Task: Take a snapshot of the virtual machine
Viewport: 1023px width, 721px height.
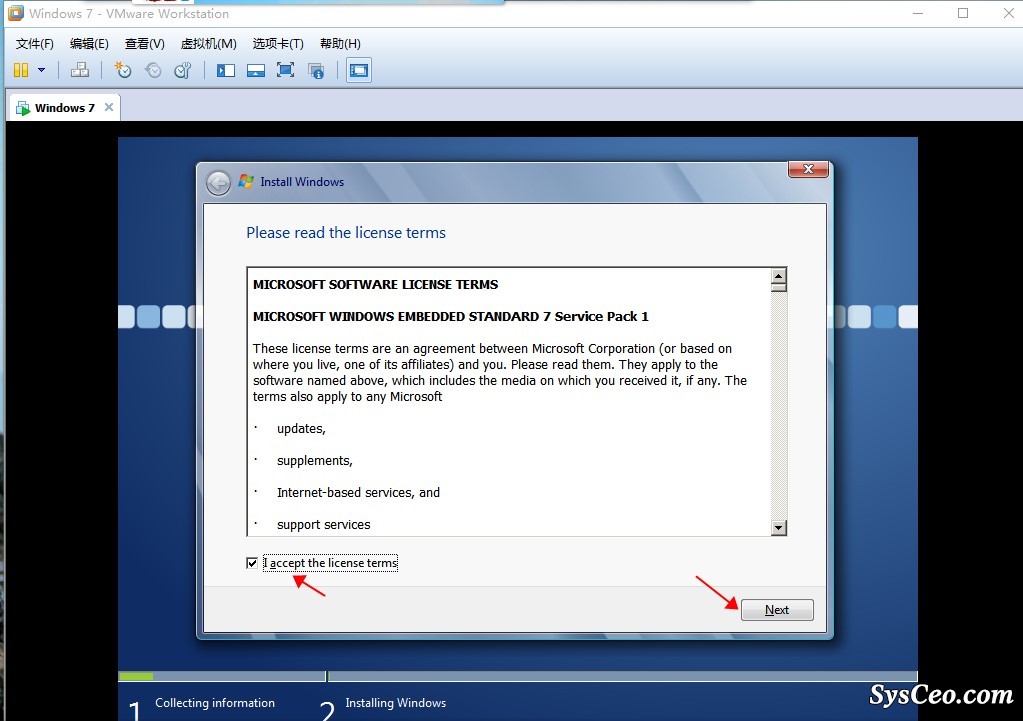Action: [123, 70]
